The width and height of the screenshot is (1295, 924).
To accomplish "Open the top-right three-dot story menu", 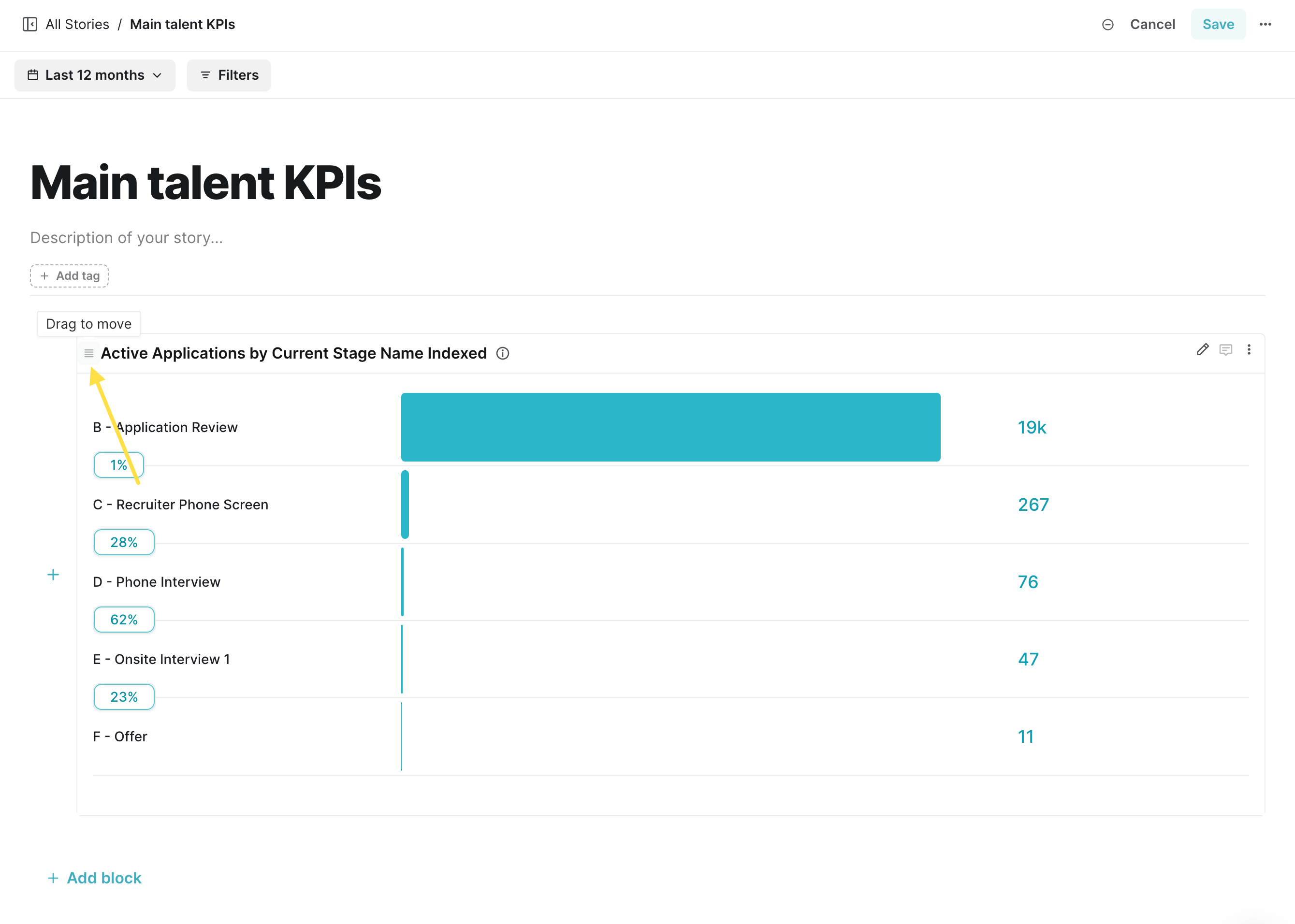I will coord(1265,25).
